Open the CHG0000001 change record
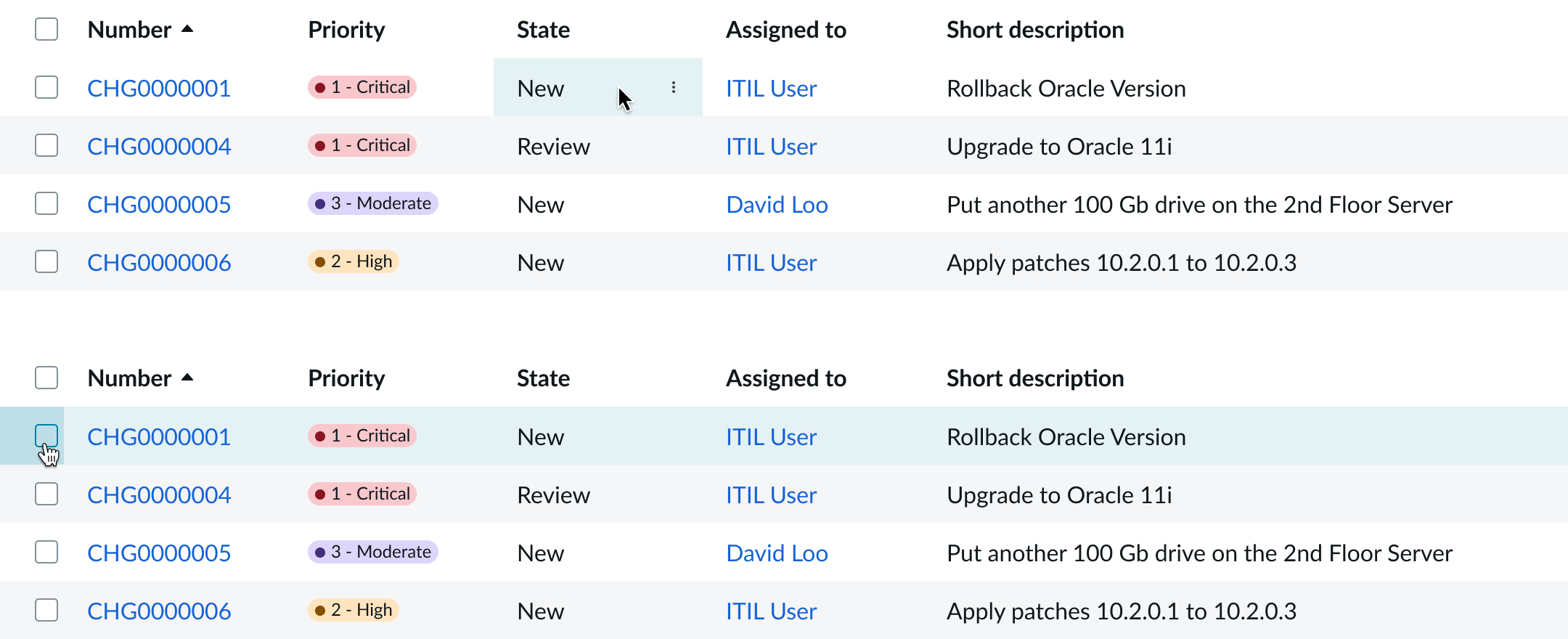 coord(159,87)
